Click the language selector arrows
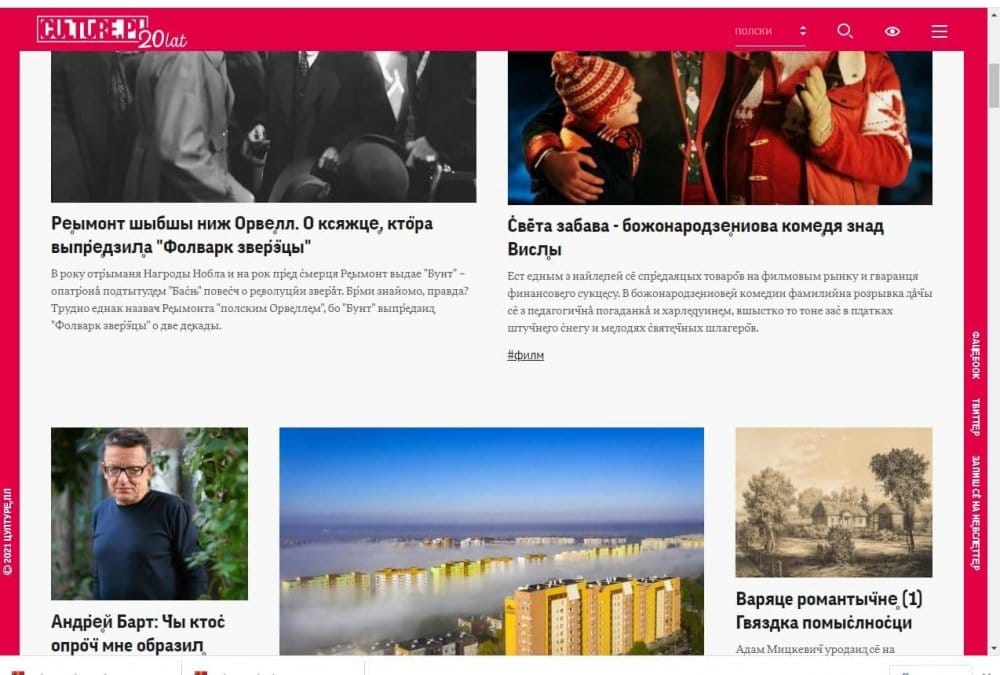Screen dimensions: 1000x675 [x=802, y=31]
